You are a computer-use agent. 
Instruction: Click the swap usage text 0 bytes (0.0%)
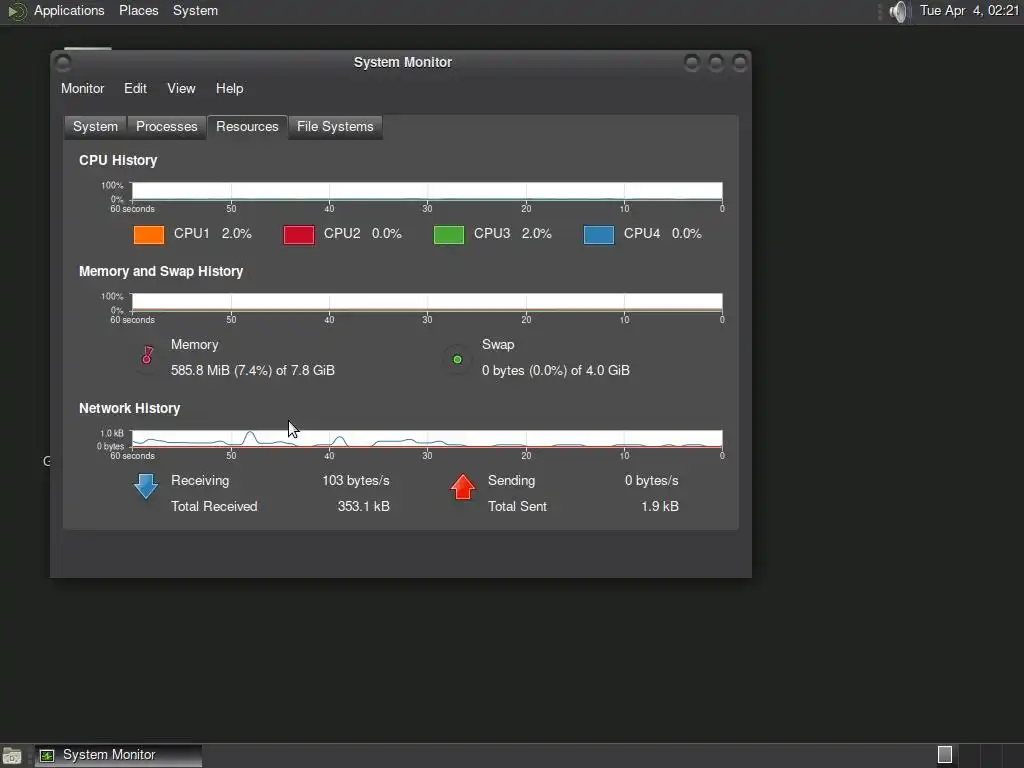click(x=556, y=370)
